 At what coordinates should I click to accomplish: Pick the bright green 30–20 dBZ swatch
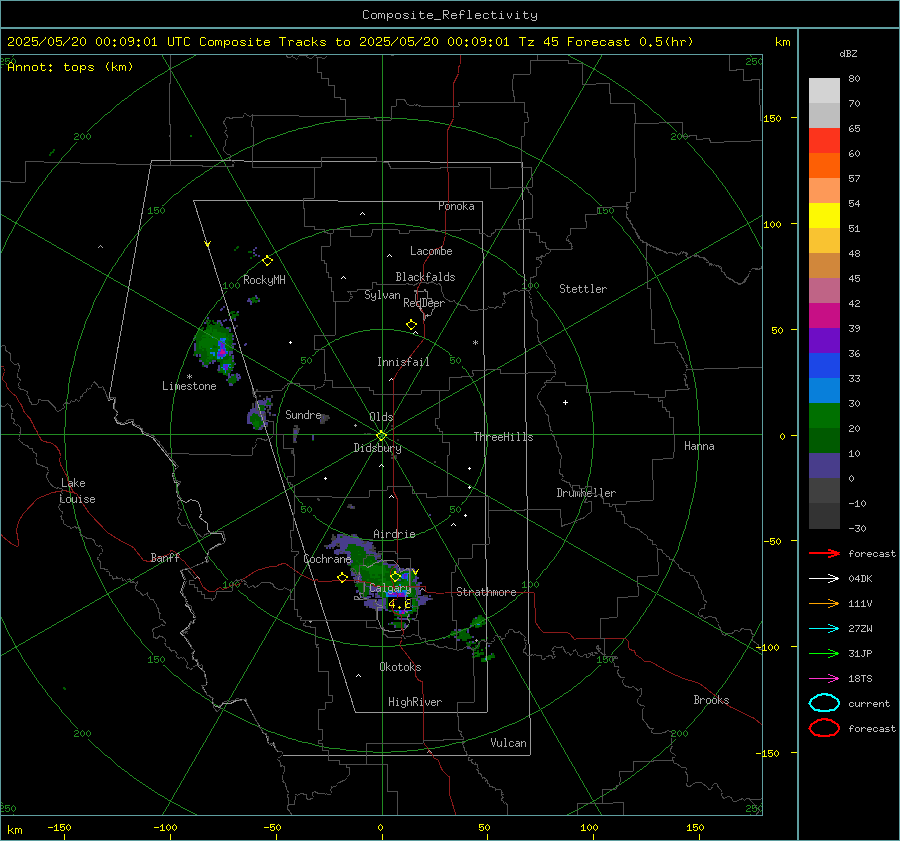pos(824,416)
